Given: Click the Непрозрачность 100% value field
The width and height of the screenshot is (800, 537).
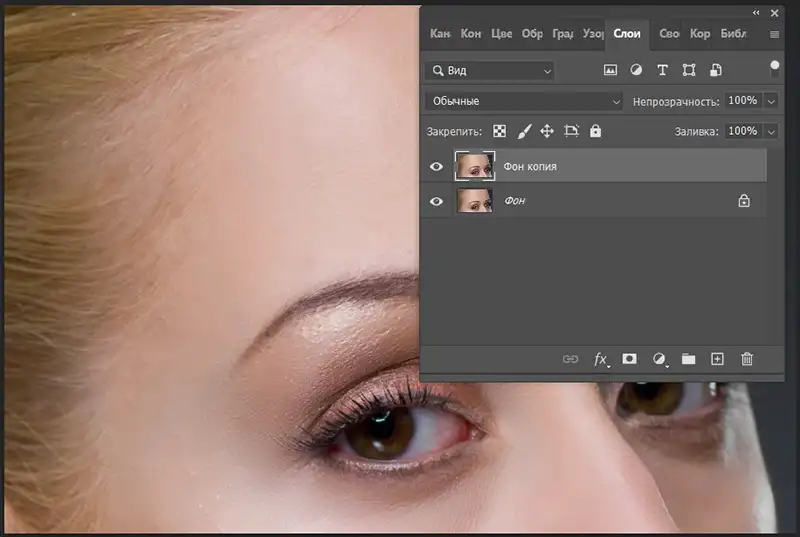Looking at the screenshot, I should coord(743,101).
